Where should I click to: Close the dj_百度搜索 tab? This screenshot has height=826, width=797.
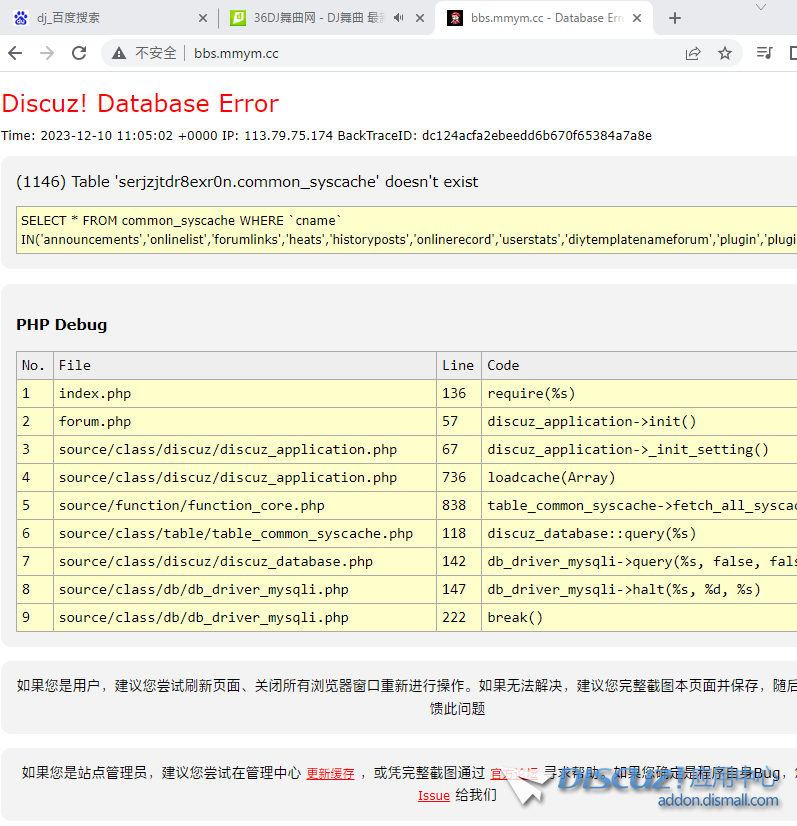(x=203, y=18)
